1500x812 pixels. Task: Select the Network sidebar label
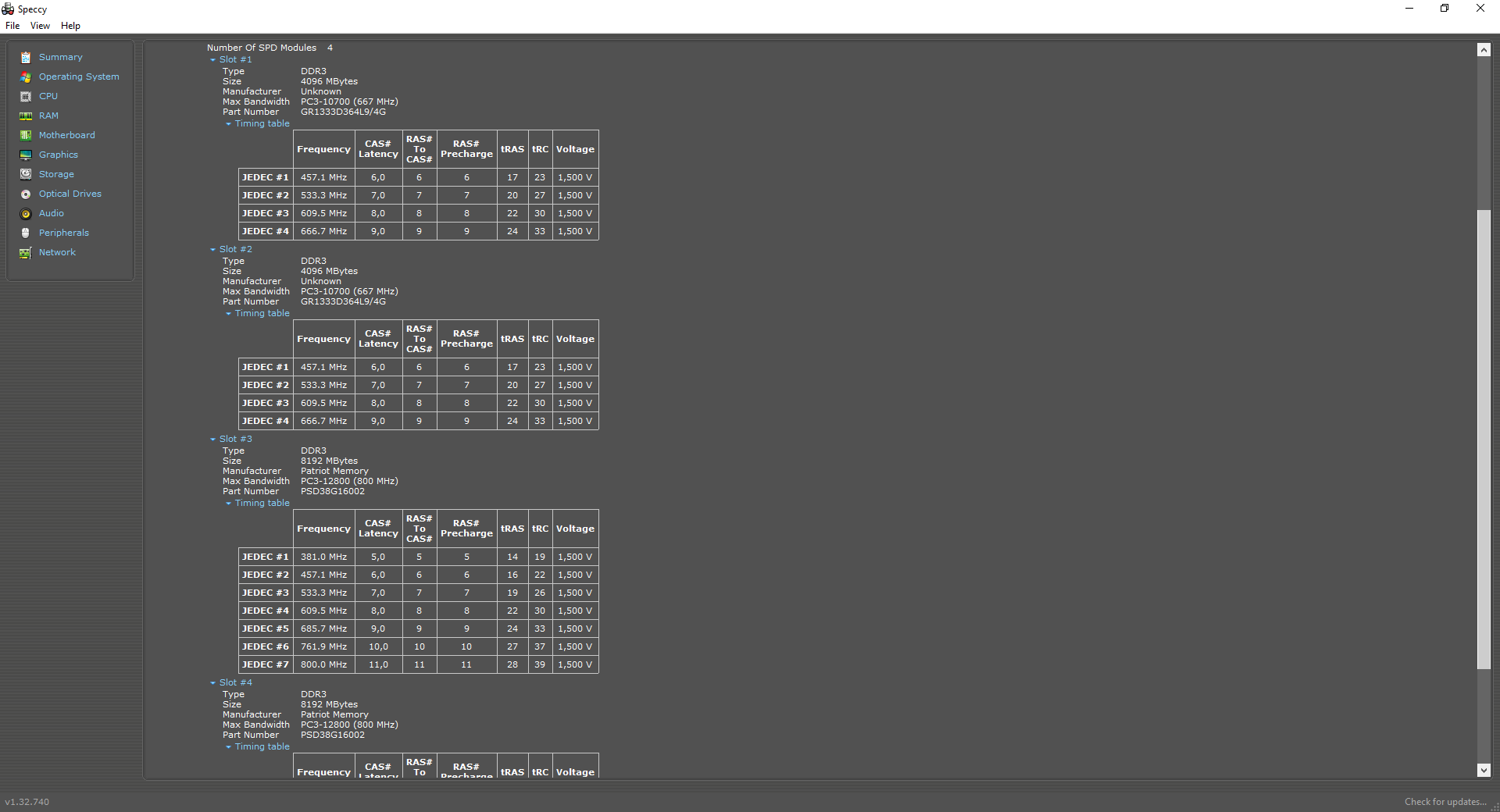pos(57,252)
